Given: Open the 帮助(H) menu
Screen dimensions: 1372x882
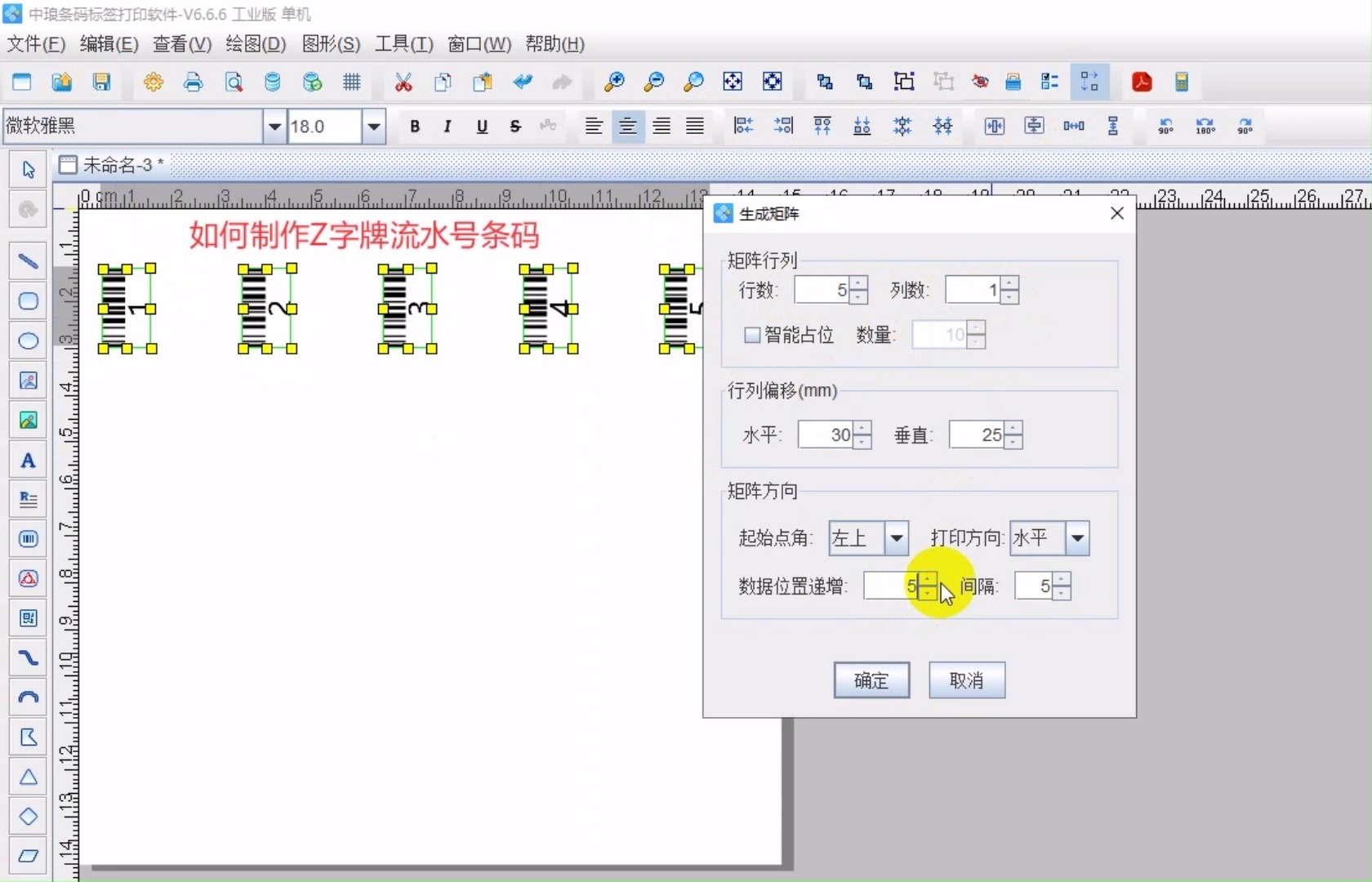Looking at the screenshot, I should coord(555,44).
